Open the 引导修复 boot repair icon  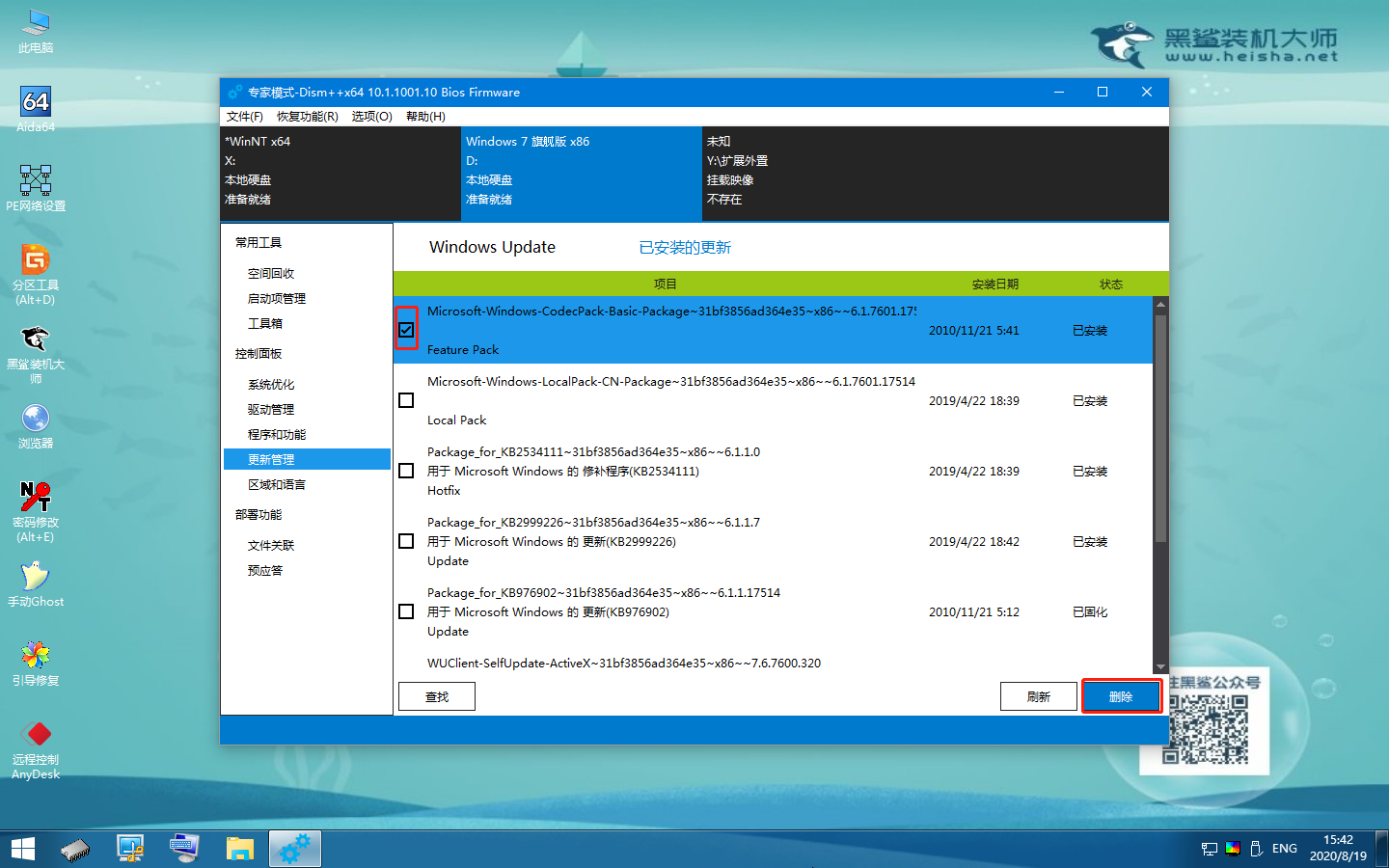36,663
